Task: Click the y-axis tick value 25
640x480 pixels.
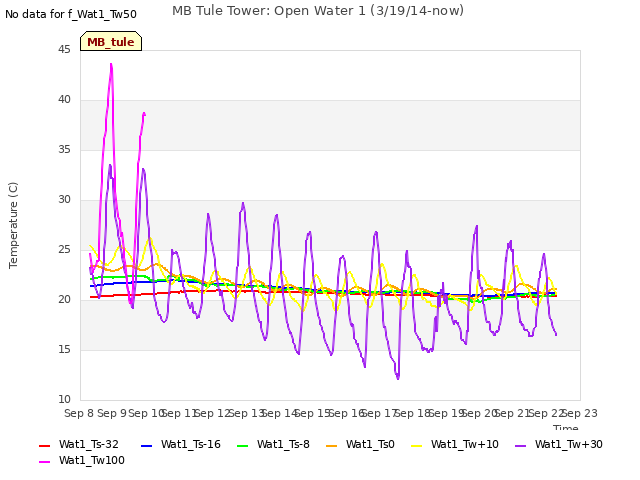Action: (64, 249)
